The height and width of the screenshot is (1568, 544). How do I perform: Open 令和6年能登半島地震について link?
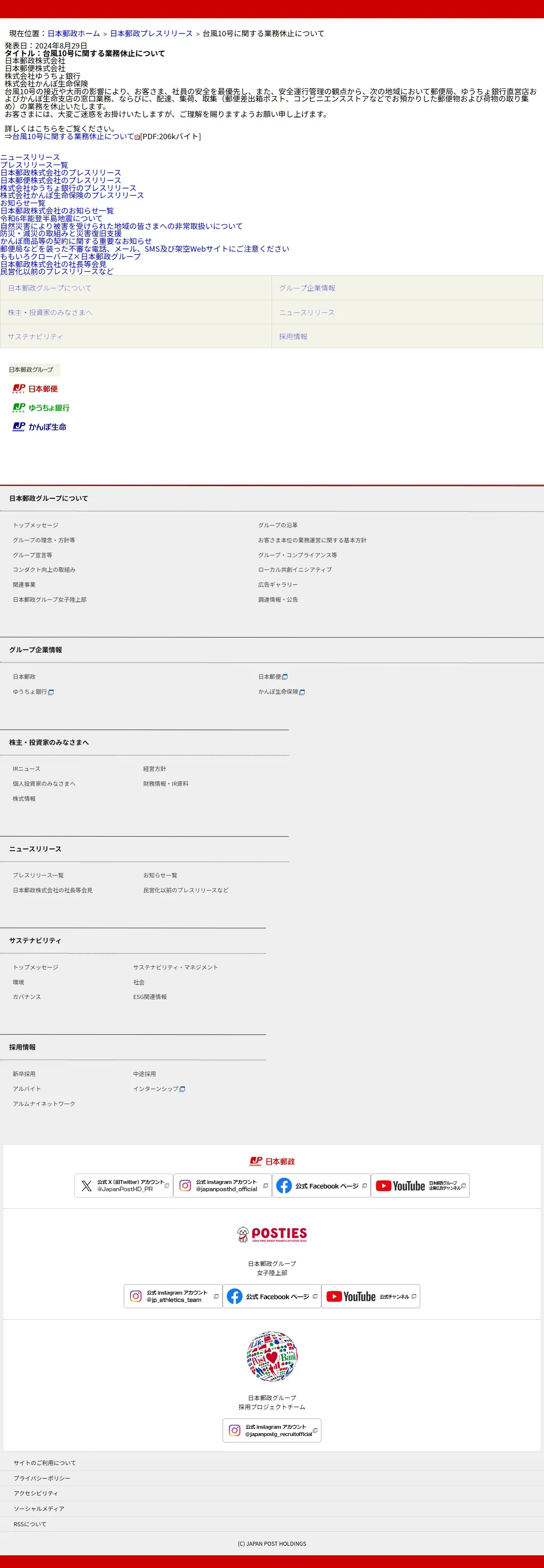[51, 219]
